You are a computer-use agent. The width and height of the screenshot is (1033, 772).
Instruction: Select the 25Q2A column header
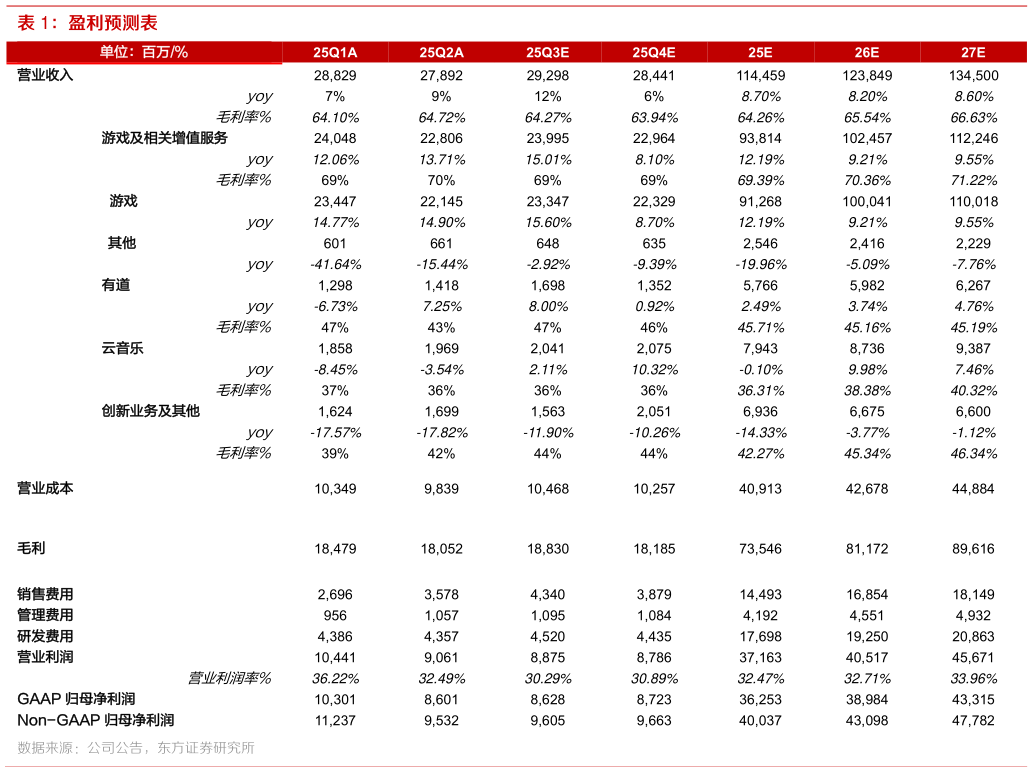(x=441, y=53)
